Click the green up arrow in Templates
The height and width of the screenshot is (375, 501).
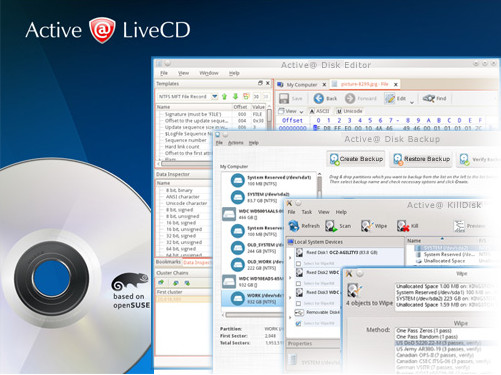(x=224, y=97)
